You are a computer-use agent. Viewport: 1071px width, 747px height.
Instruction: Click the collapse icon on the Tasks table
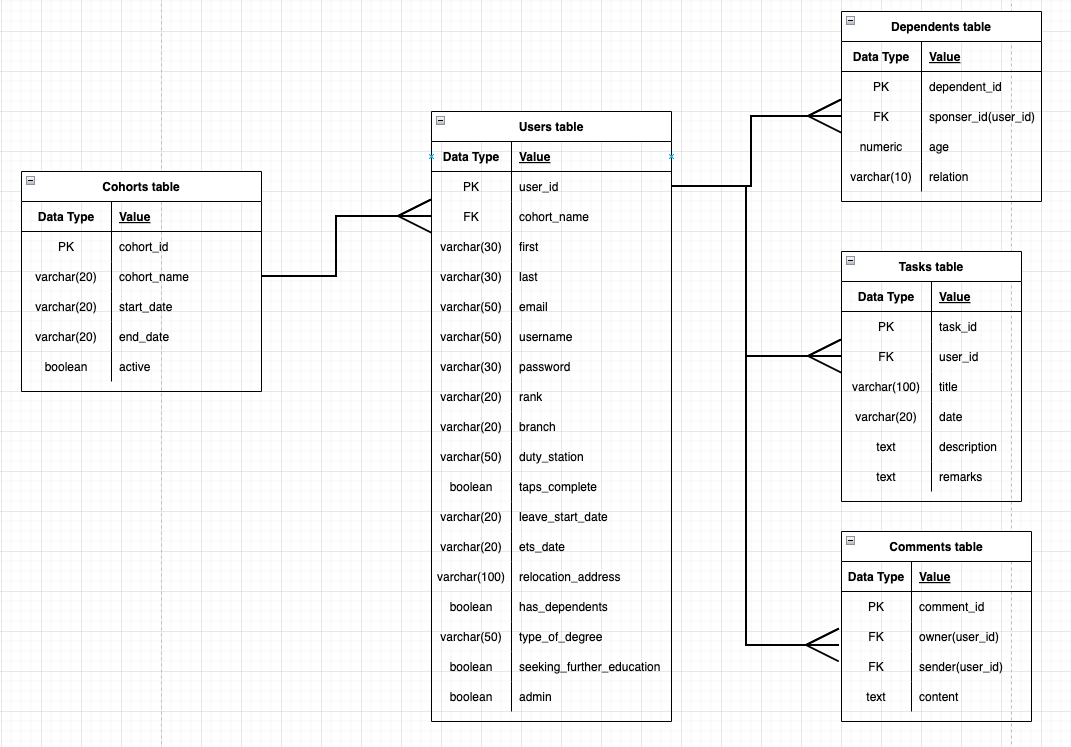(x=850, y=260)
